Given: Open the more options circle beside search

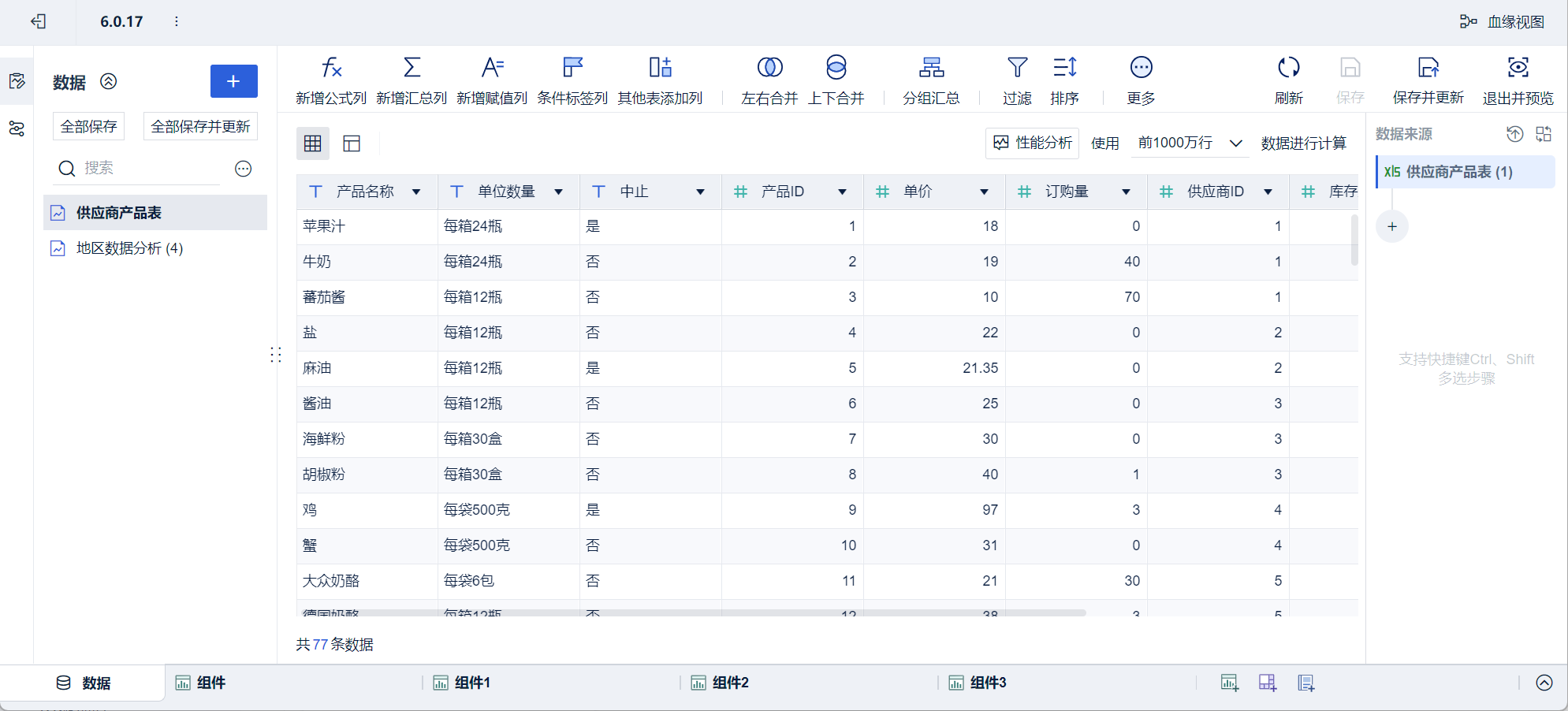Looking at the screenshot, I should [x=244, y=169].
